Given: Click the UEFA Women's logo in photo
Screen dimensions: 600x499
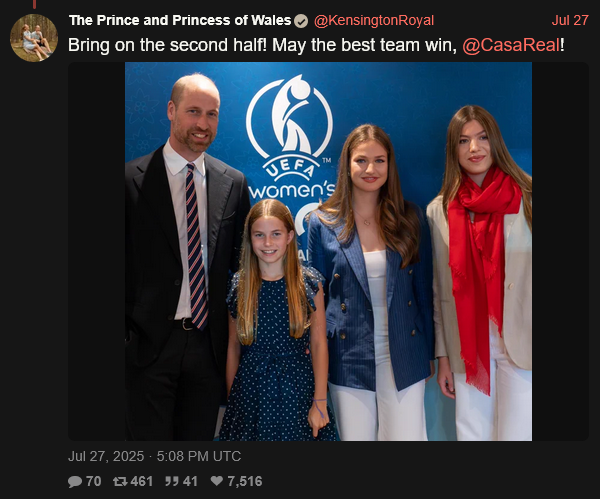Looking at the screenshot, I should click(290, 138).
